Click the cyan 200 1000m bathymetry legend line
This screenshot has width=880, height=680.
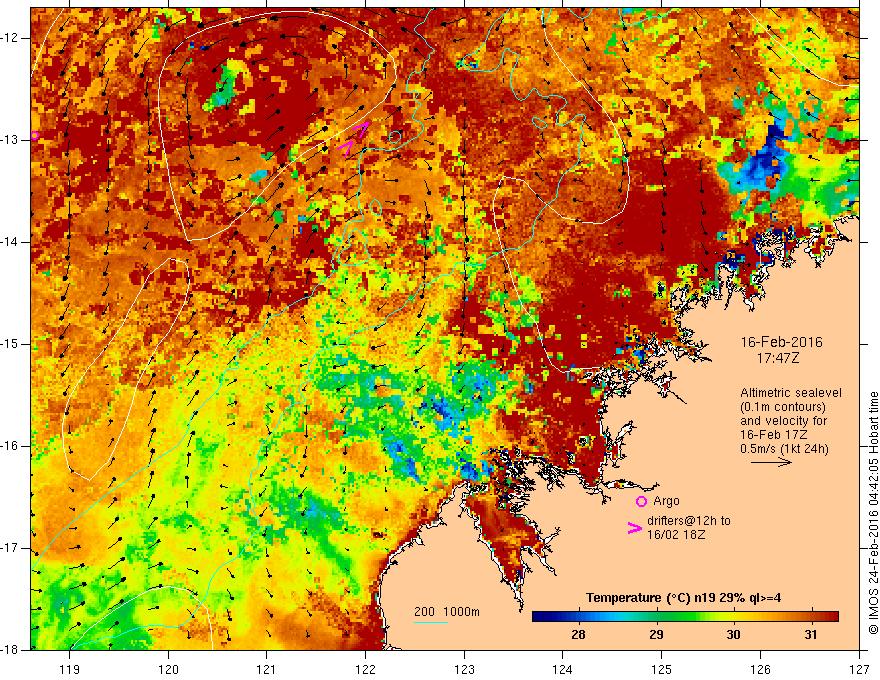430,622
